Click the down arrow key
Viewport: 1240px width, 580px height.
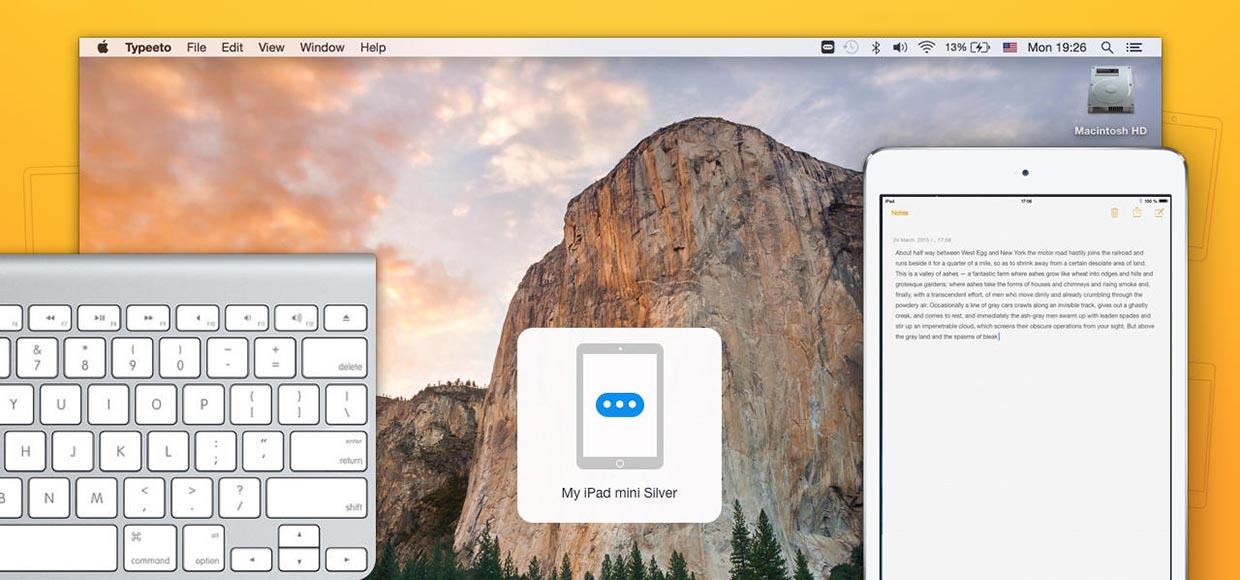tap(298, 560)
